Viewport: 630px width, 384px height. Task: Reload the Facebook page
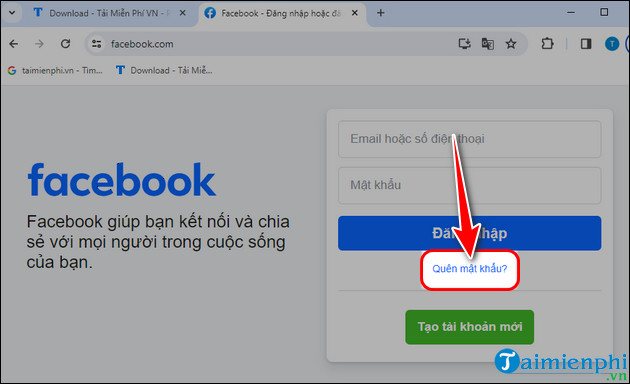click(65, 44)
